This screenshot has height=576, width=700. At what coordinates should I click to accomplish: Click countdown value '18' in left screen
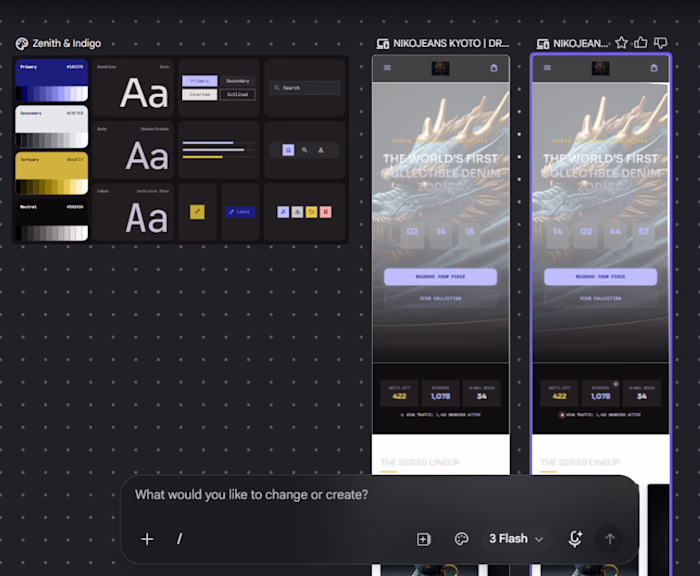tap(469, 231)
